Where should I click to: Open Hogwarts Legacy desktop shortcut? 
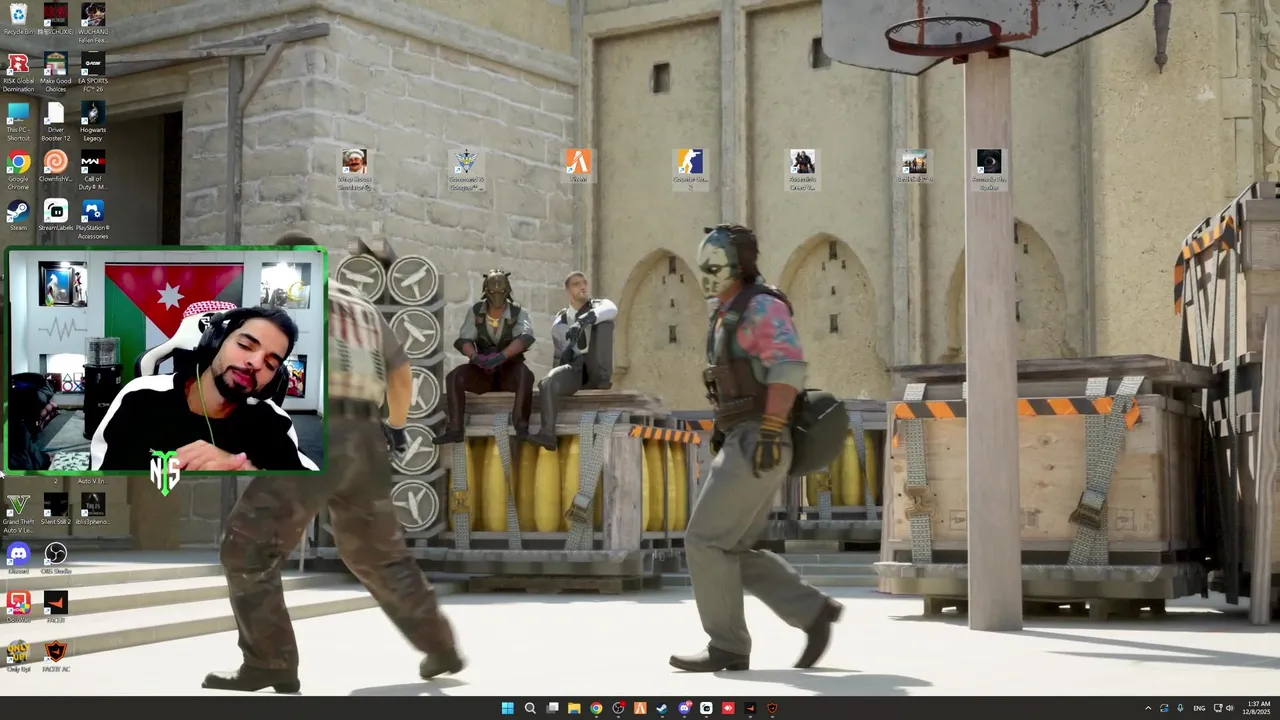[92, 121]
